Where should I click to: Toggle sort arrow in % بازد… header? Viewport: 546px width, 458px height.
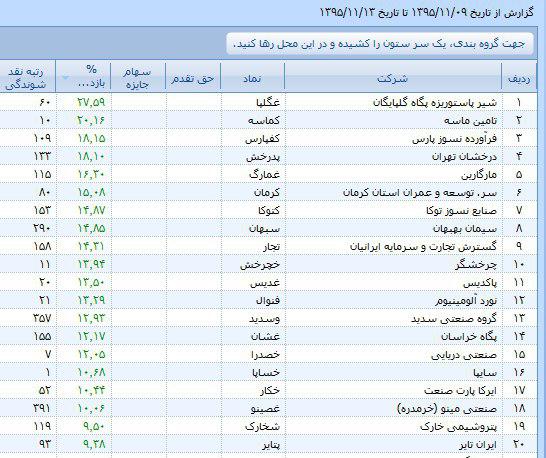pyautogui.click(x=66, y=78)
